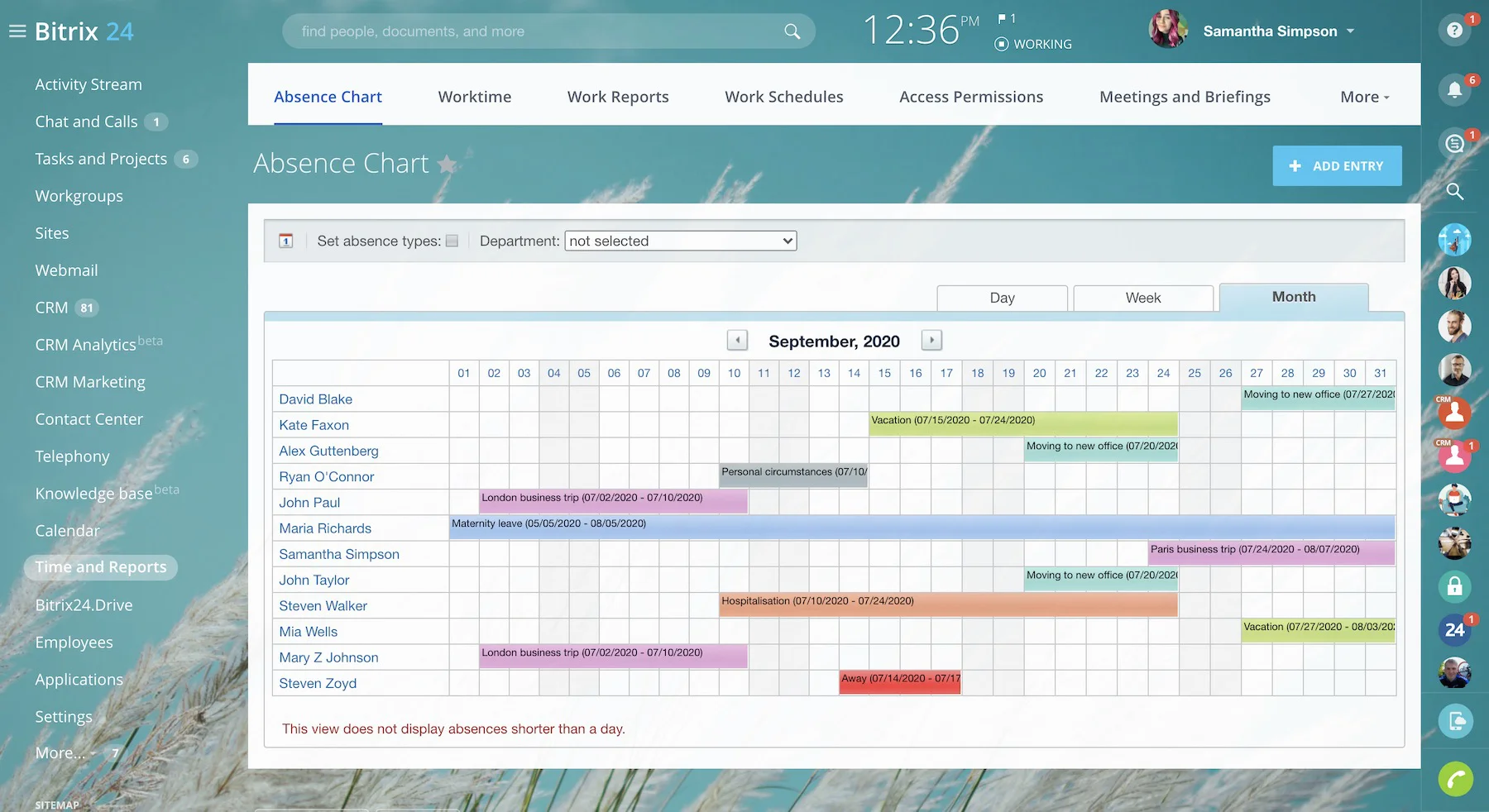1489x812 pixels.
Task: Open the Department dropdown
Action: (x=680, y=241)
